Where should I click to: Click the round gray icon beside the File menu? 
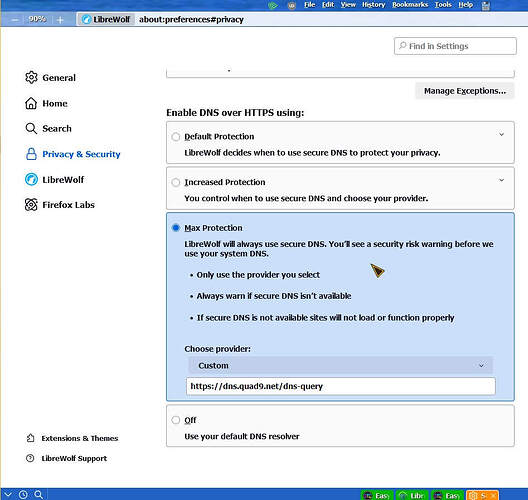tap(292, 5)
